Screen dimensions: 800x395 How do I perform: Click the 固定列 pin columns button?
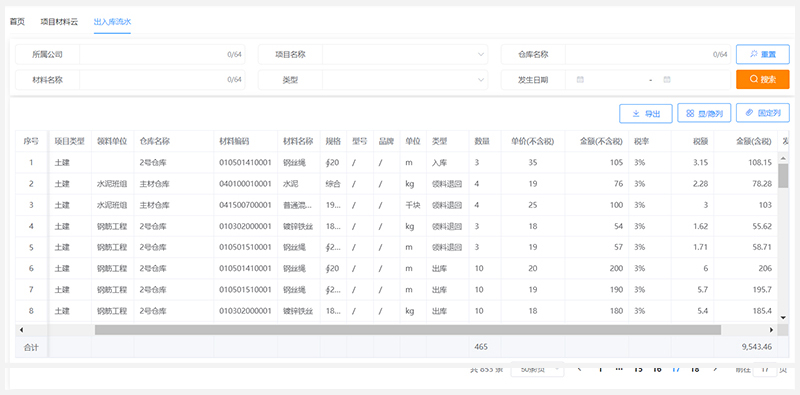click(x=762, y=113)
